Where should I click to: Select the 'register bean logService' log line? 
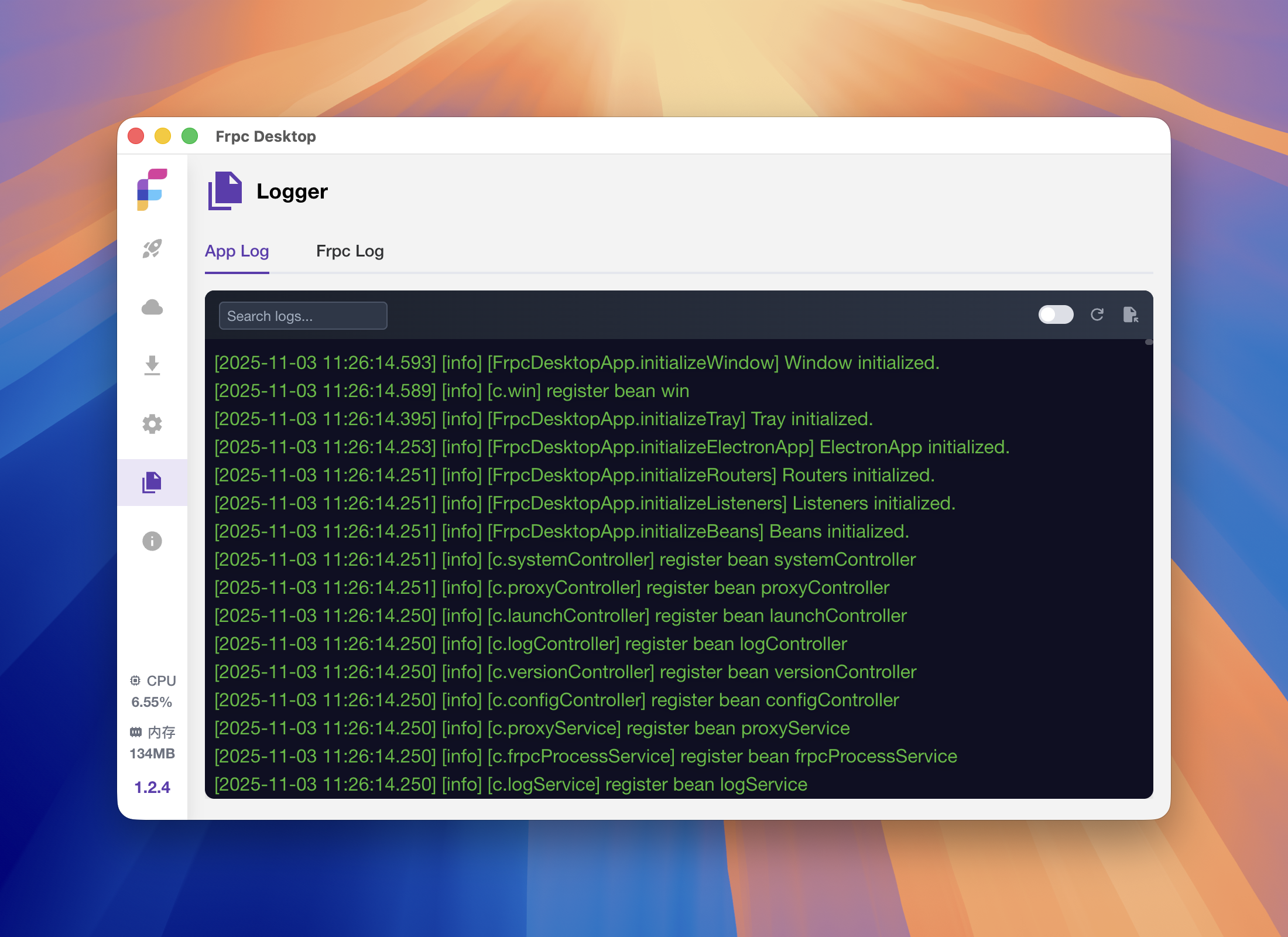(511, 784)
